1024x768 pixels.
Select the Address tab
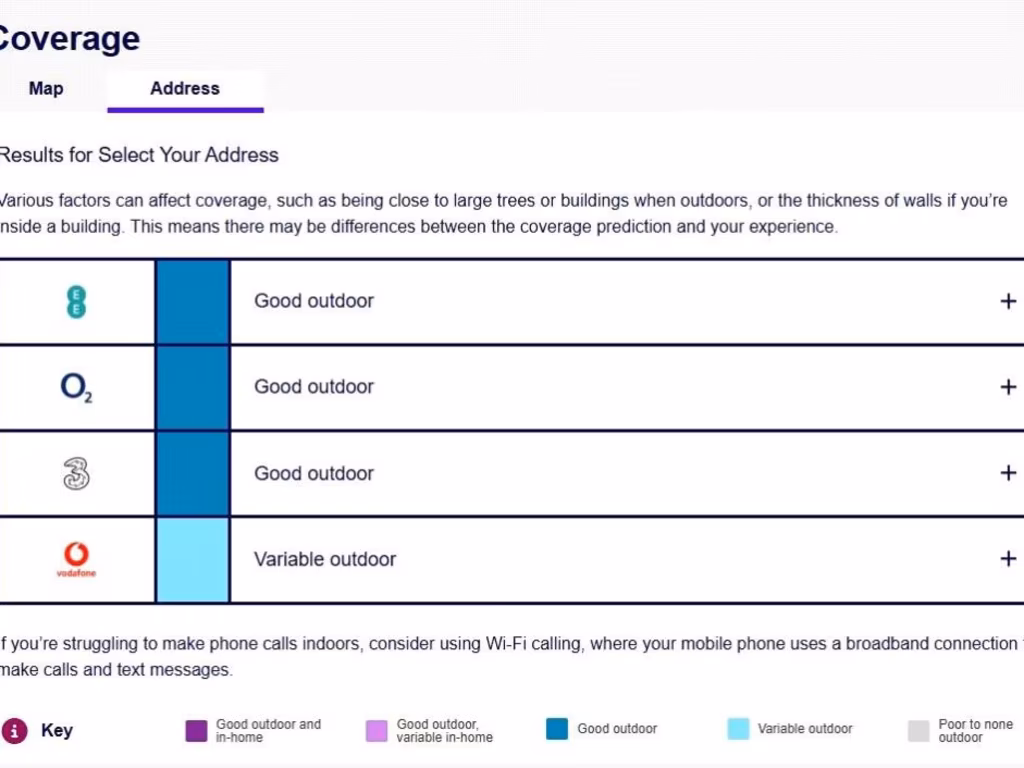185,88
